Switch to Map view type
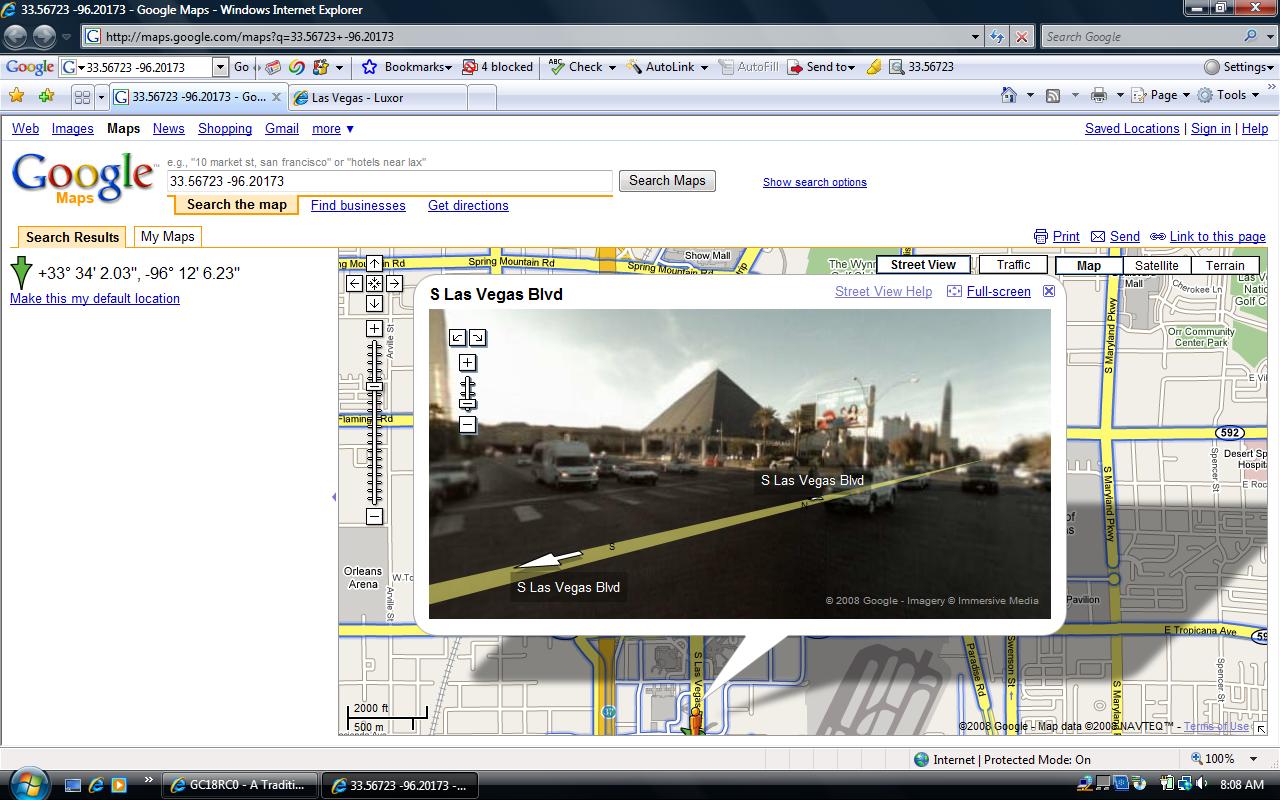This screenshot has height=800, width=1280. pos(1089,266)
